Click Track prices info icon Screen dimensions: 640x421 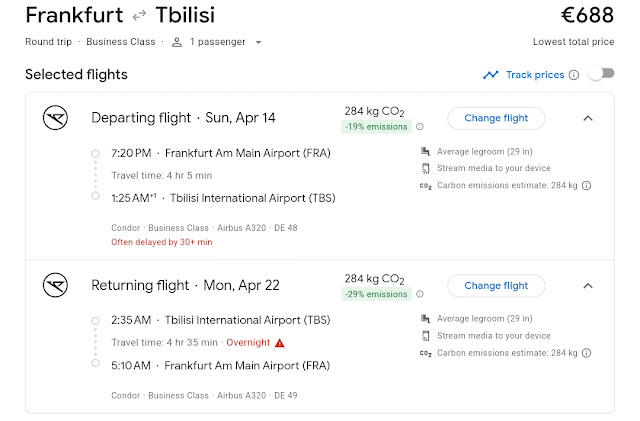click(574, 75)
